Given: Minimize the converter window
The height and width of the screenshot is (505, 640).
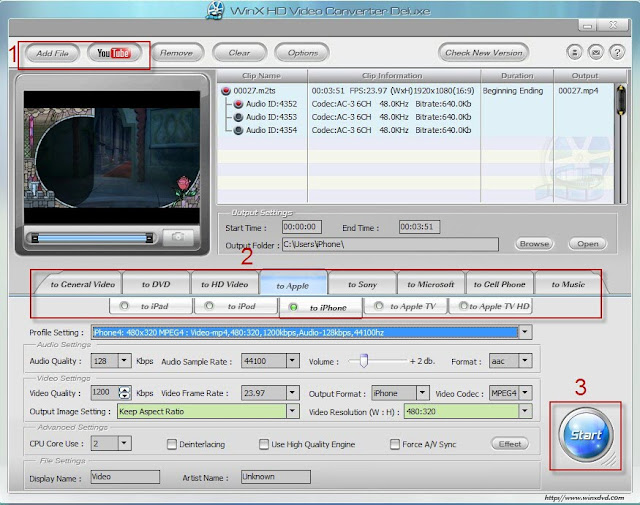Looking at the screenshot, I should point(587,26).
